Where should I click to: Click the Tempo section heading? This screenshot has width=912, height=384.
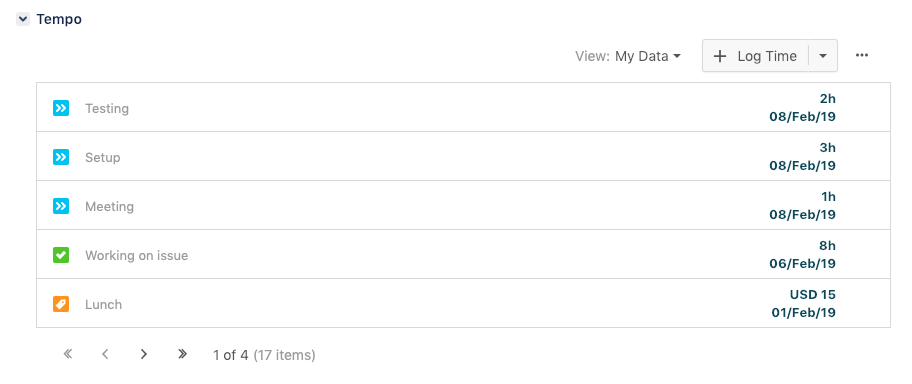tap(59, 19)
